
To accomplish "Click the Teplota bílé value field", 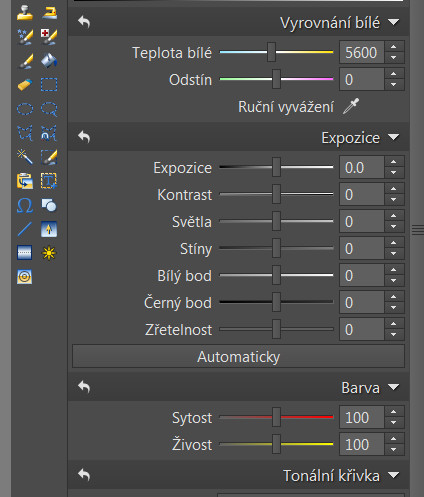I will [362, 52].
